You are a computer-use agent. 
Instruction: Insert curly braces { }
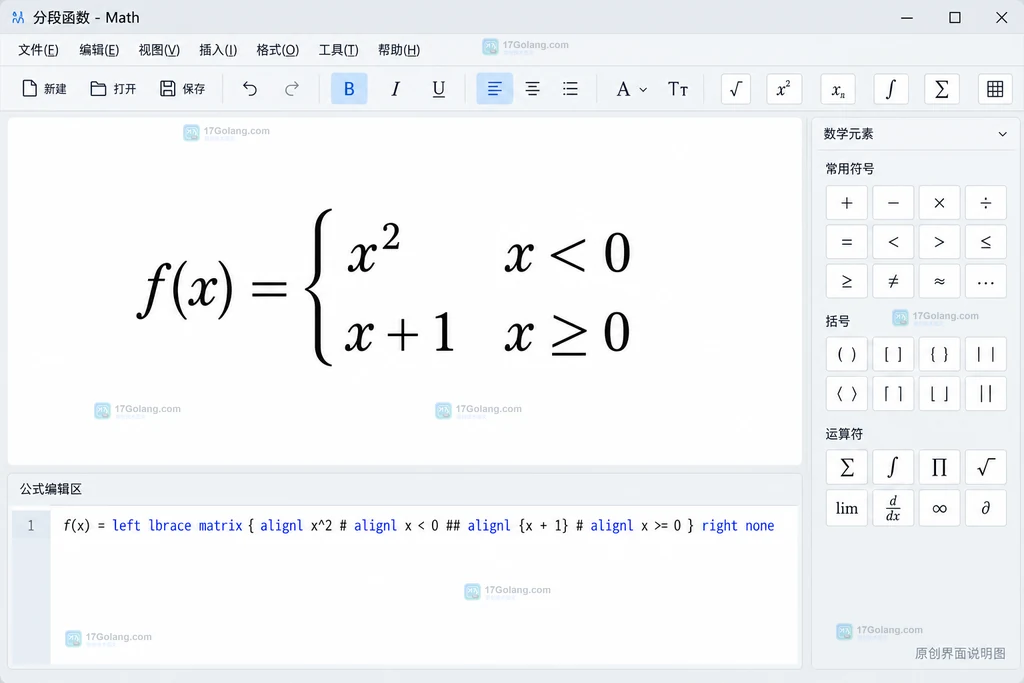[x=940, y=355]
